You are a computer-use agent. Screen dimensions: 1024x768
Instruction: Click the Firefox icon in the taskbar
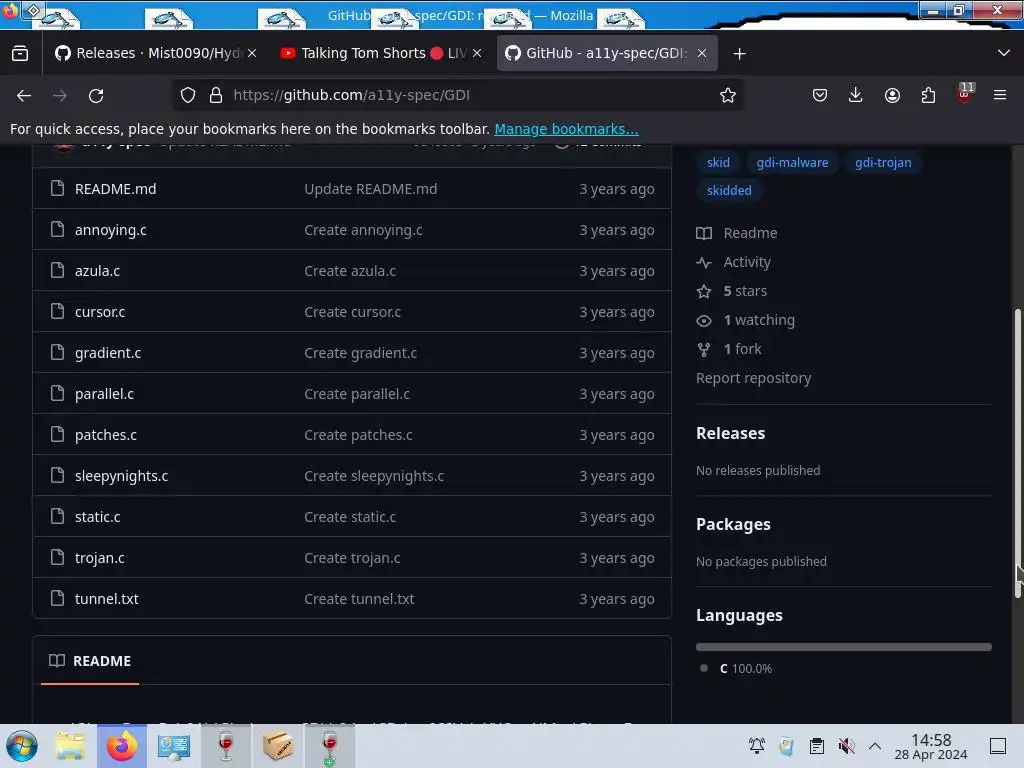pos(121,746)
